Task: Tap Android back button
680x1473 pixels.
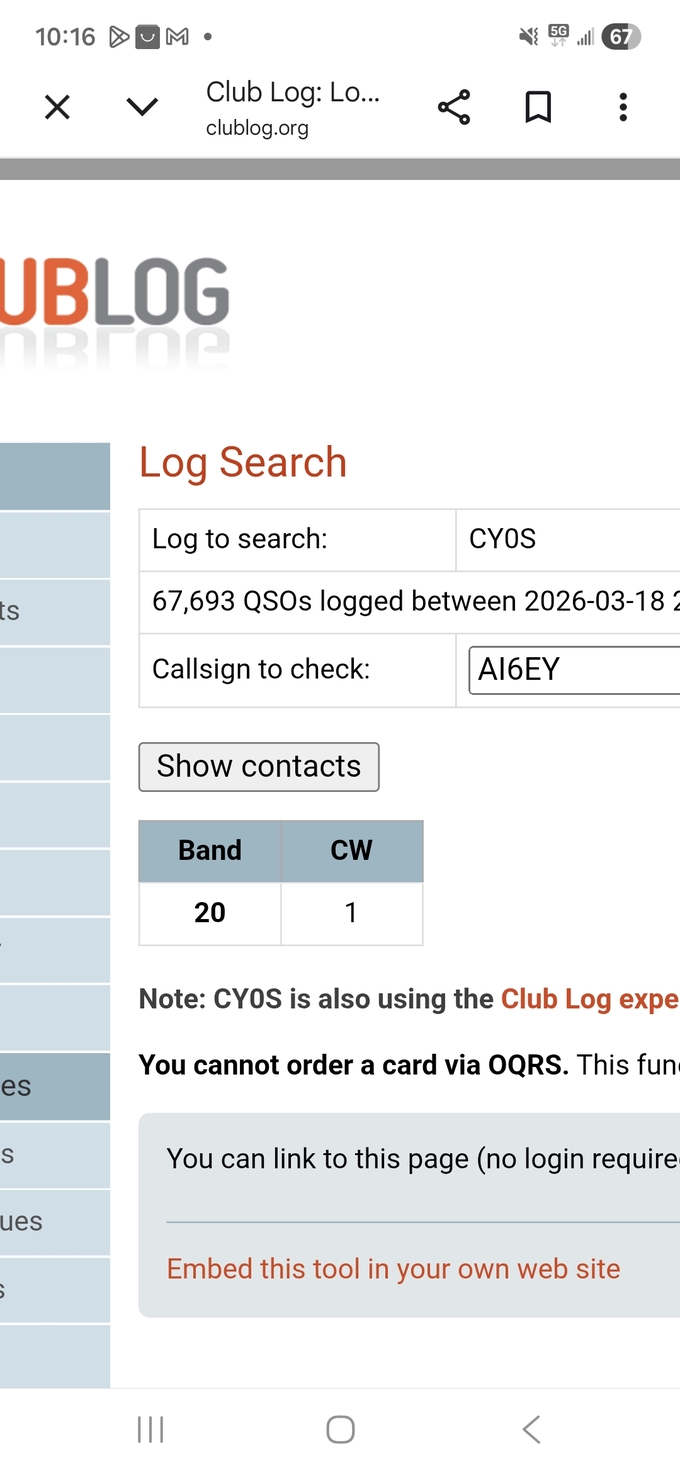Action: tap(531, 1430)
